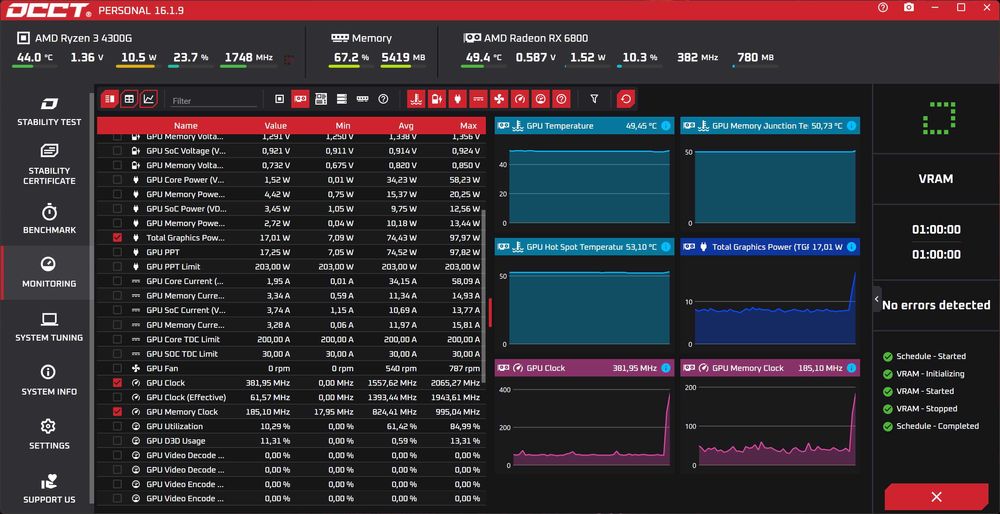1000x514 pixels.
Task: Toggle other sensor types red question icon
Action: (x=561, y=99)
